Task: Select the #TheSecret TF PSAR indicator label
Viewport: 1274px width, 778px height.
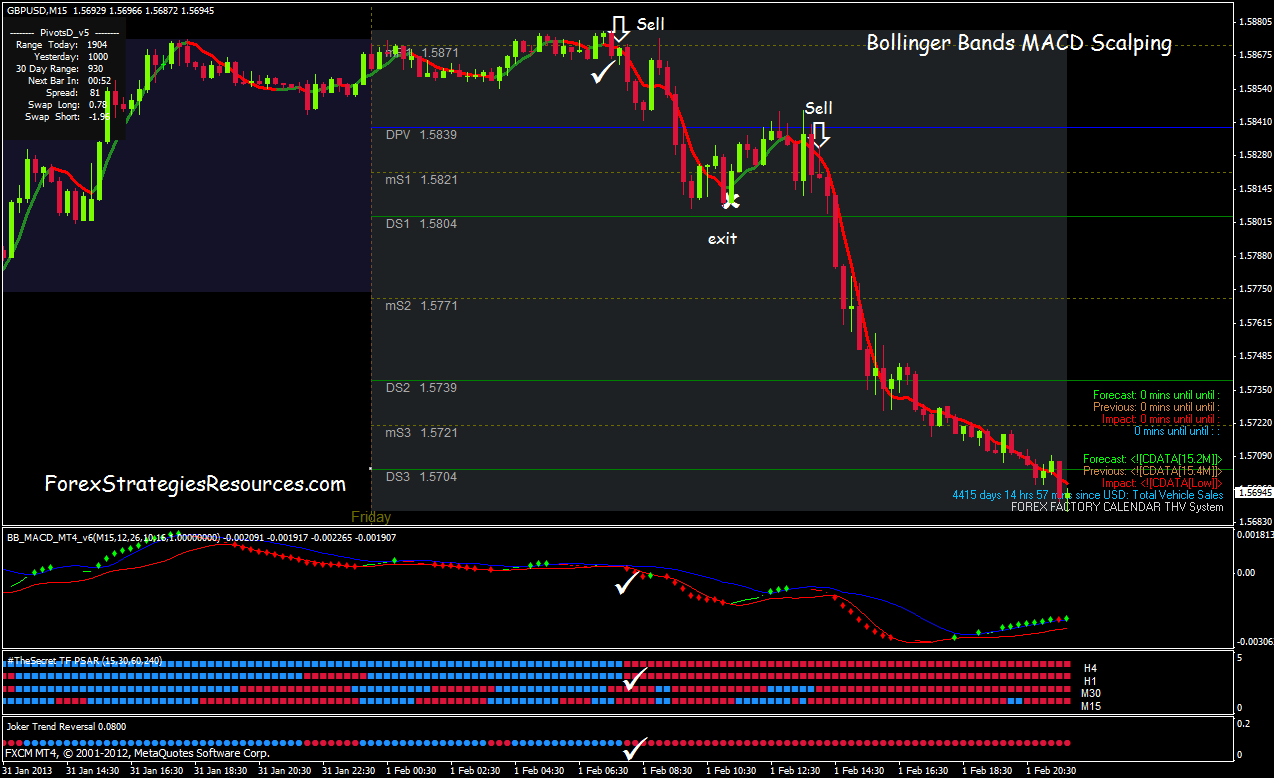Action: (x=84, y=660)
